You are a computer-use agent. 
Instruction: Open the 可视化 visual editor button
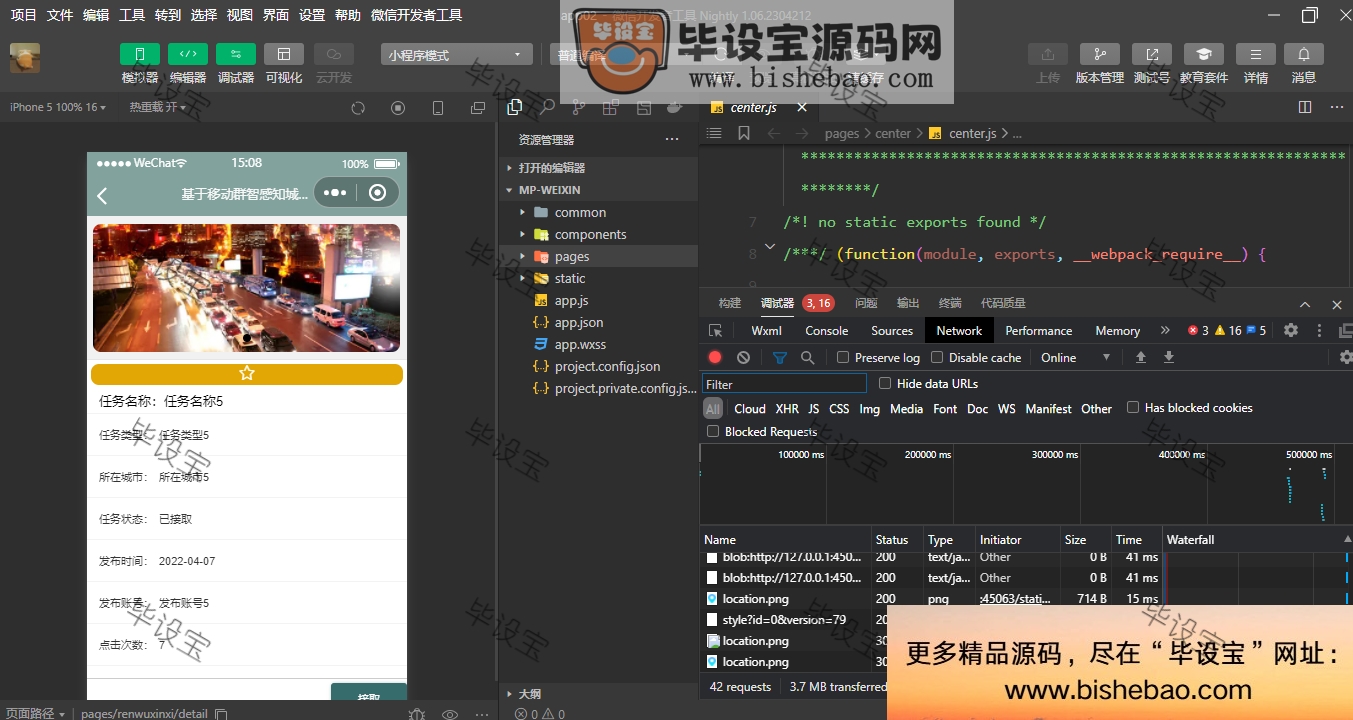[x=284, y=54]
